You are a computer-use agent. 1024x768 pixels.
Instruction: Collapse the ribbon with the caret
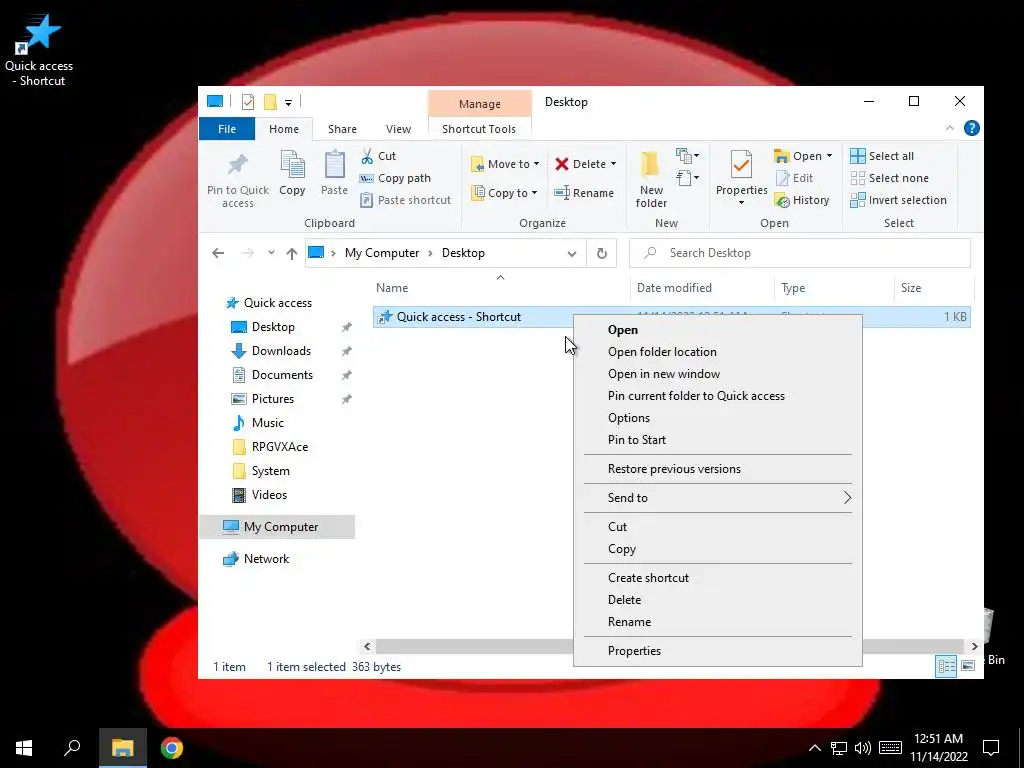tap(950, 129)
